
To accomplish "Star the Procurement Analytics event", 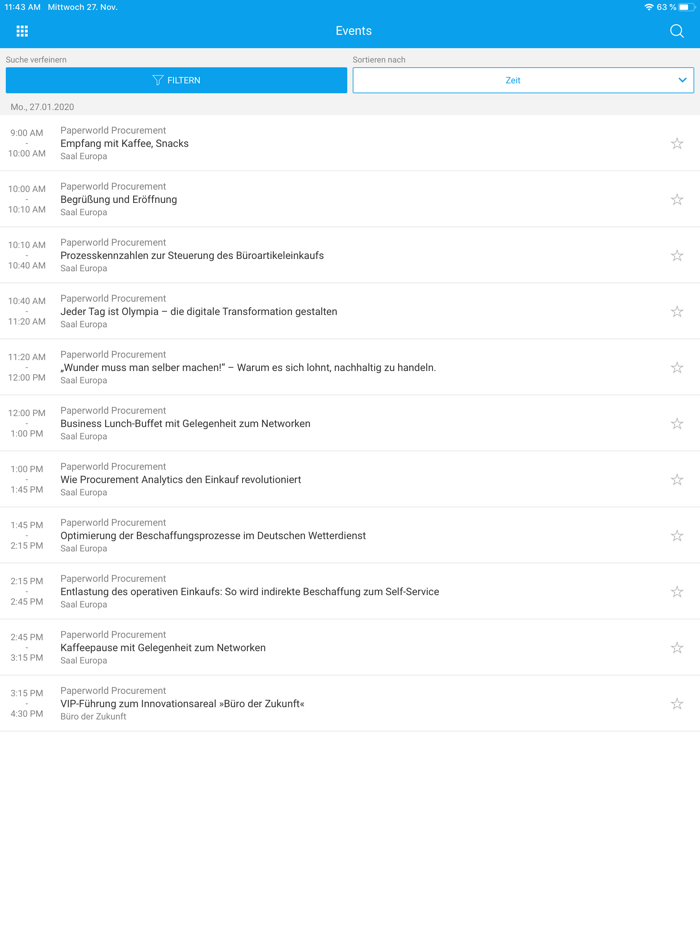I will (677, 480).
